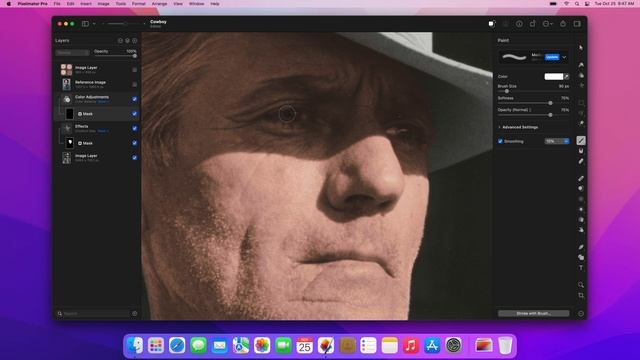640x360 pixels.
Task: Open the Tools menu
Action: click(x=121, y=4)
